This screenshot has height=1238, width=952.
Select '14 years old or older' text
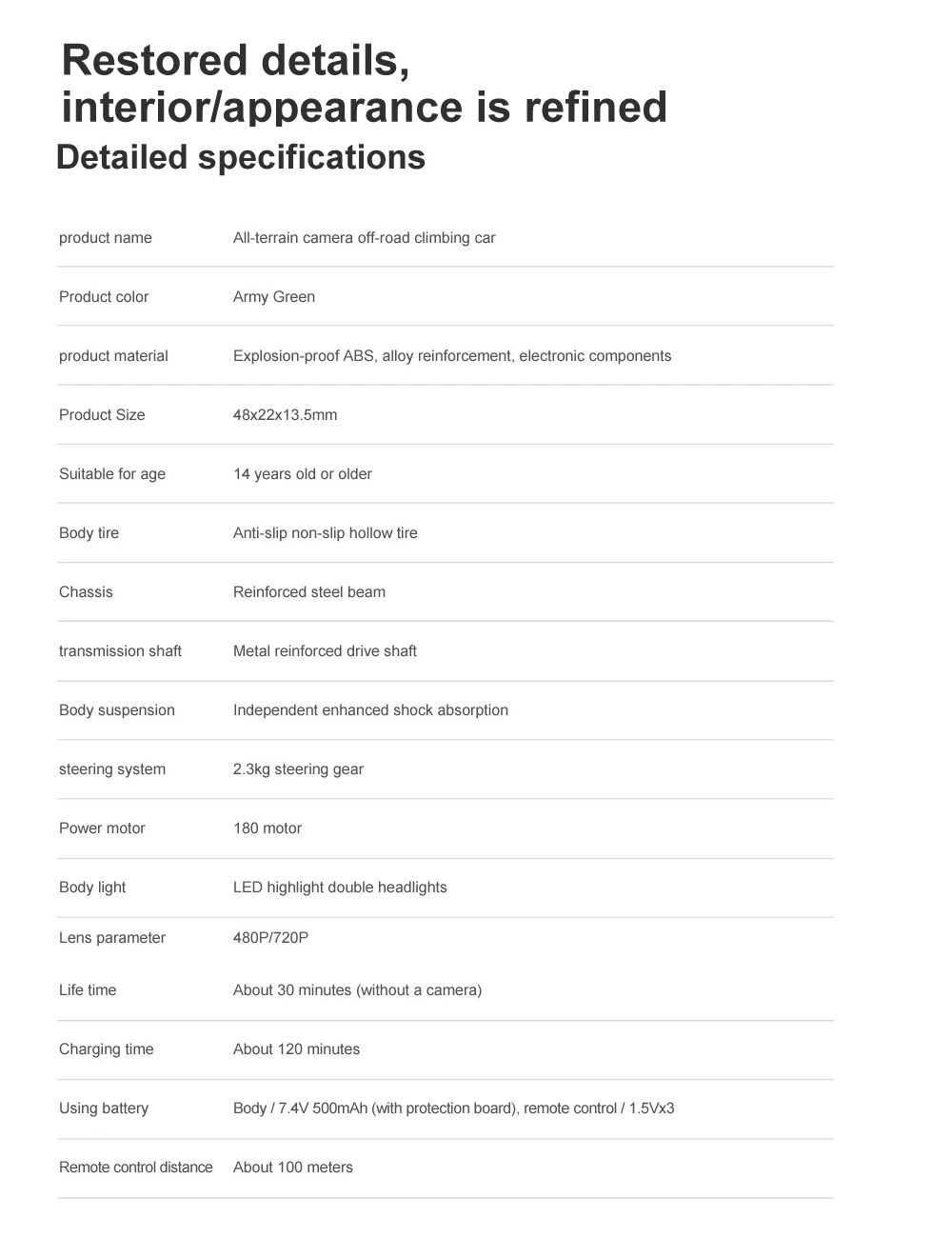pyautogui.click(x=303, y=474)
